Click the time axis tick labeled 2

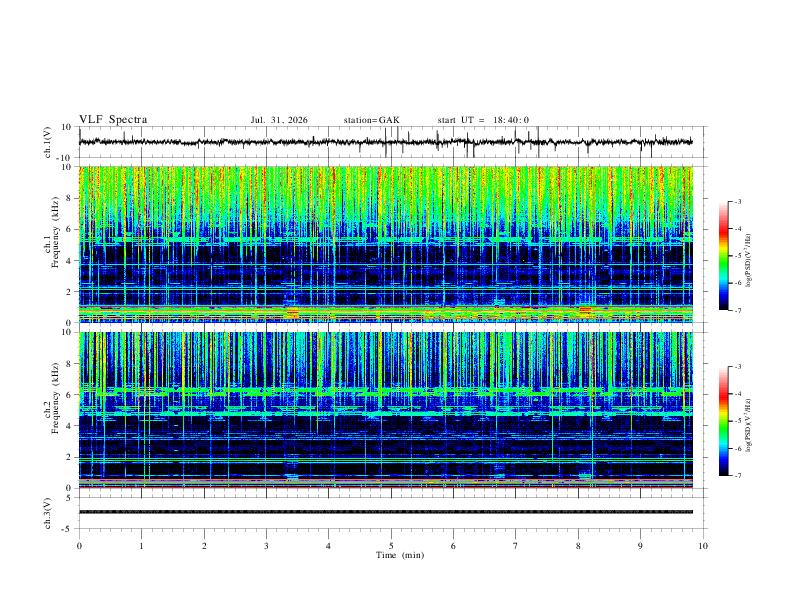(x=204, y=546)
